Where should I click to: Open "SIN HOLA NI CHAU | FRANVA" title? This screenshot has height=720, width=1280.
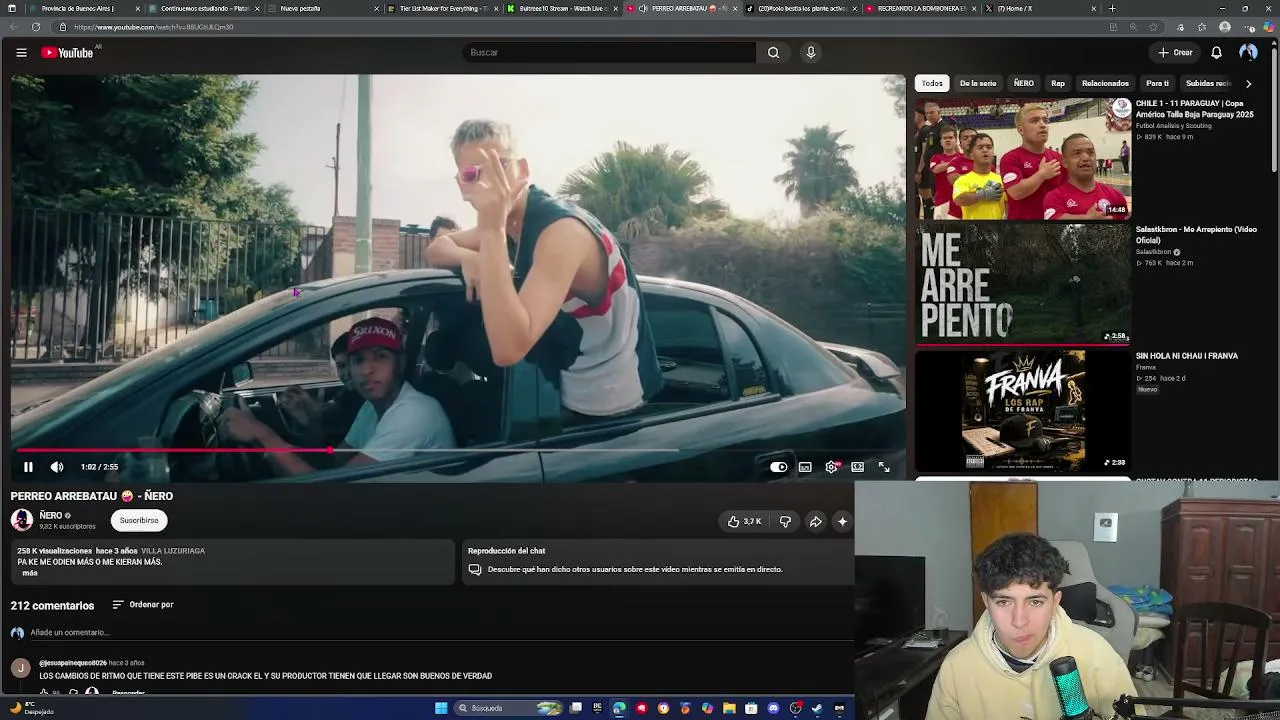(1187, 356)
